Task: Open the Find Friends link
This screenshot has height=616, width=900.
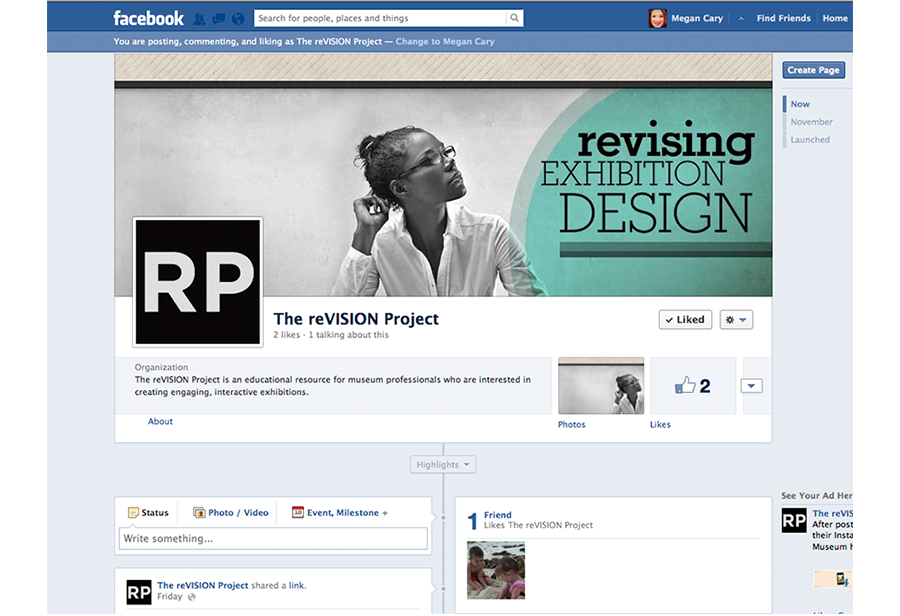Action: click(783, 18)
